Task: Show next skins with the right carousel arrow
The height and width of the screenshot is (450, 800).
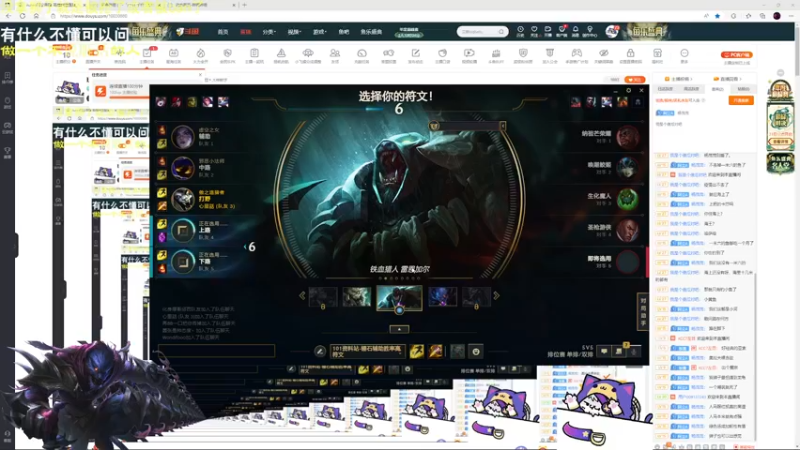Action: (496, 295)
